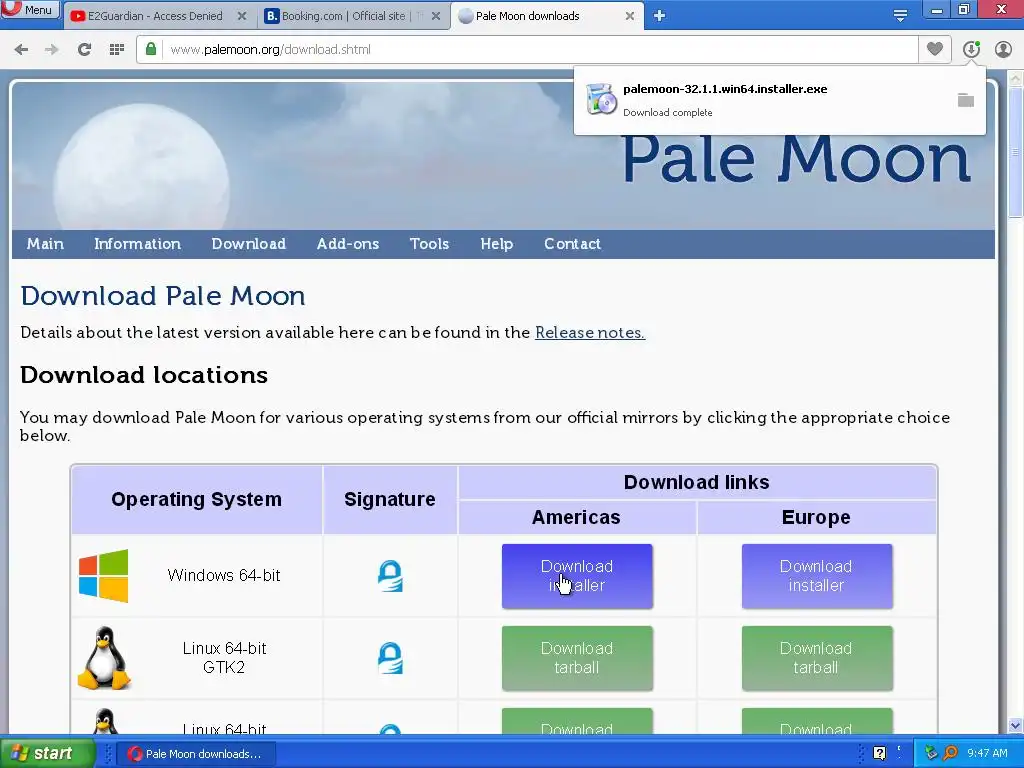Screen dimensions: 1024x768
Task: Click the Linux GTK2 penguin icon
Action: click(x=104, y=658)
